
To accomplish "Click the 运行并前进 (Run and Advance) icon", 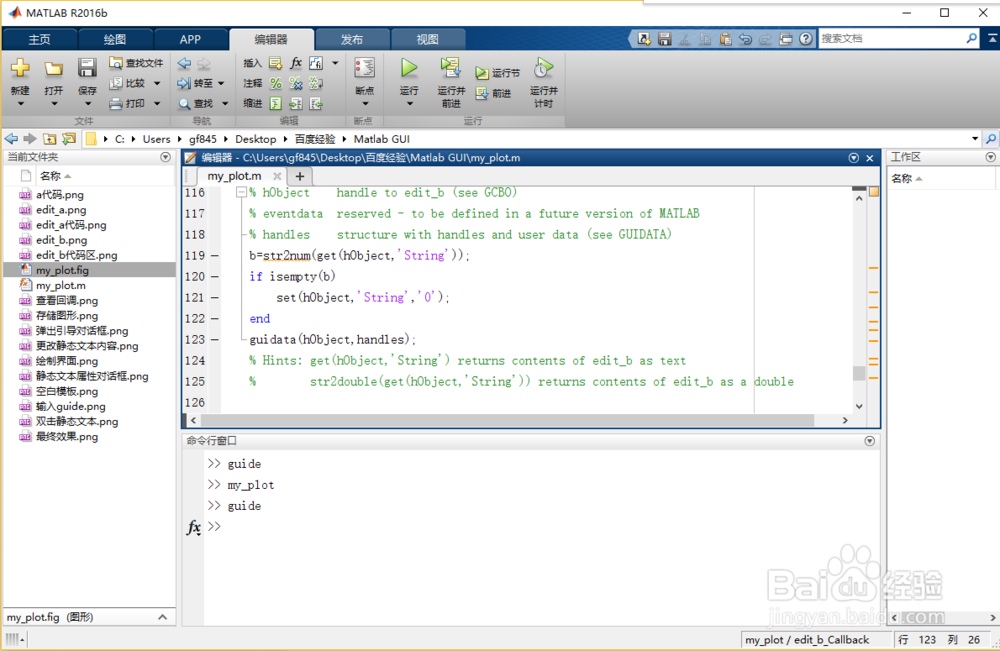I will click(x=450, y=68).
